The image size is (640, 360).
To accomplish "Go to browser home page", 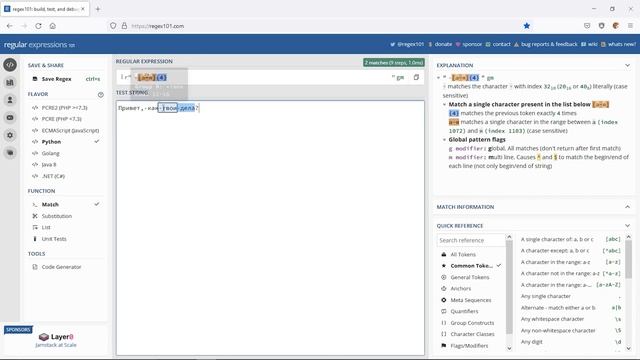I will 53,26.
